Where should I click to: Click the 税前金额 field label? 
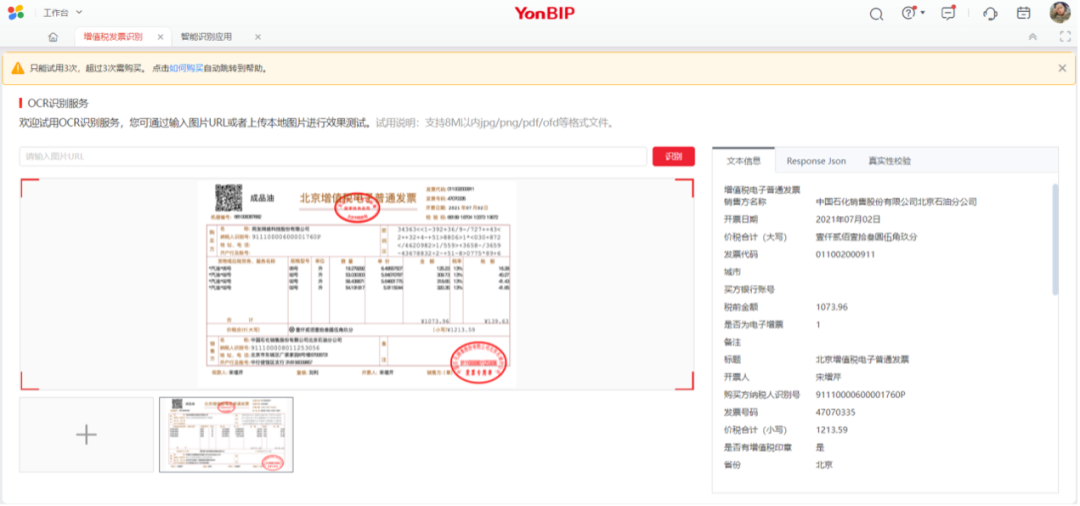point(740,307)
